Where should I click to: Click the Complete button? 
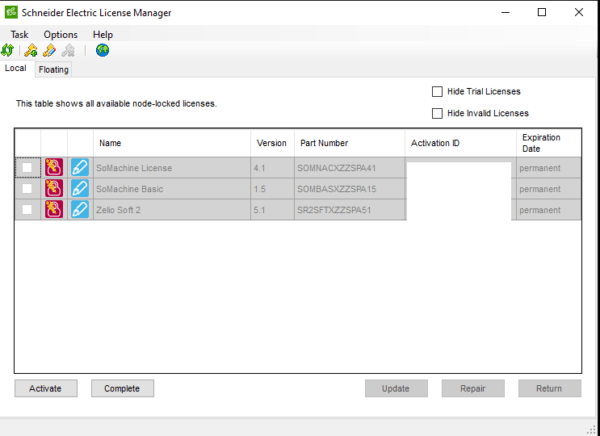tap(122, 389)
